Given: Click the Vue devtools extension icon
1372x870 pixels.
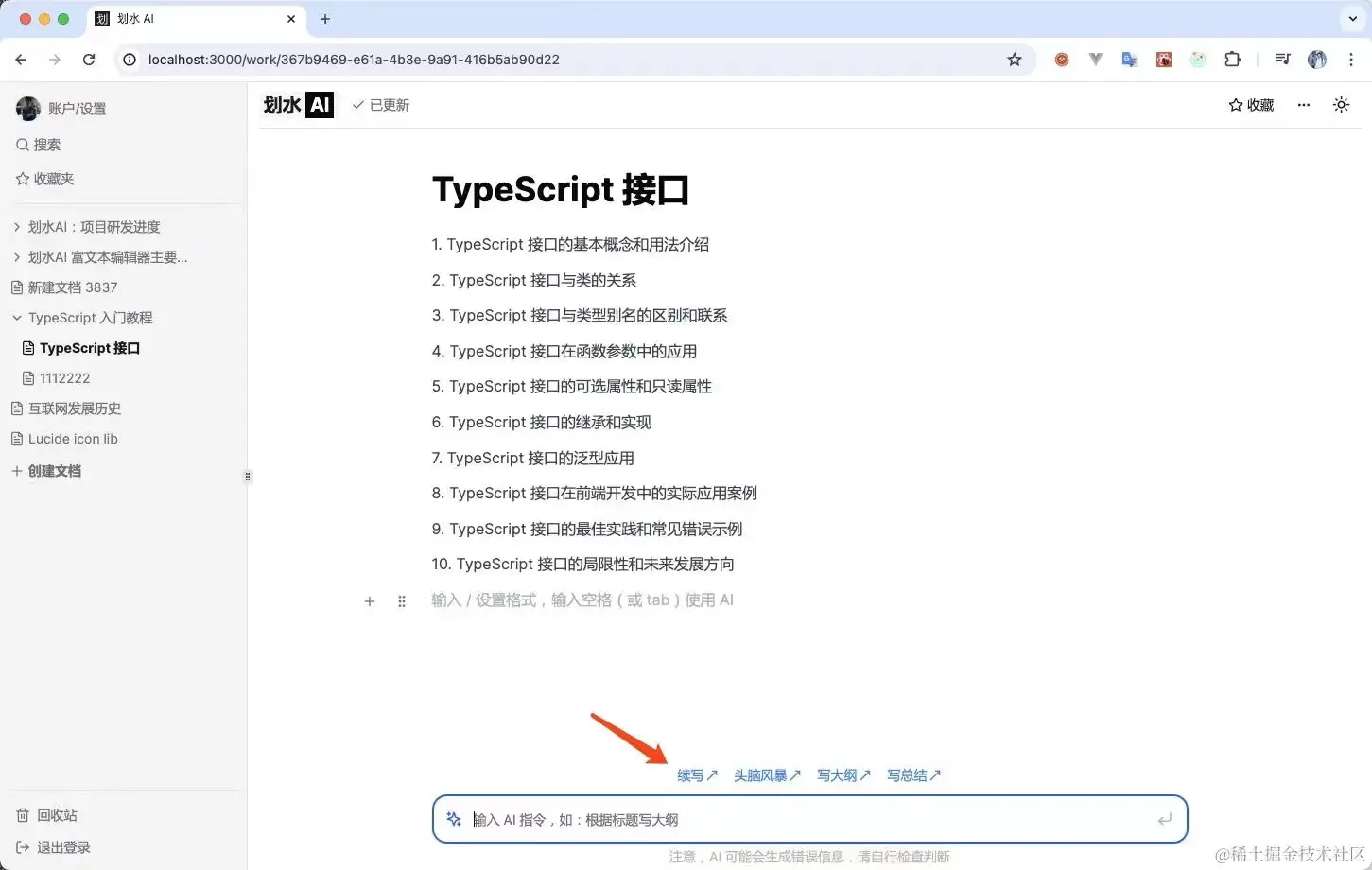Looking at the screenshot, I should click(x=1095, y=60).
